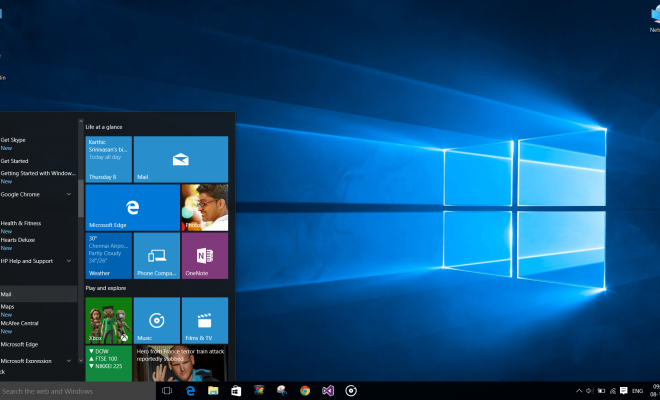The width and height of the screenshot is (660, 400).
Task: Open the volume control in system tray
Action: tap(589, 391)
